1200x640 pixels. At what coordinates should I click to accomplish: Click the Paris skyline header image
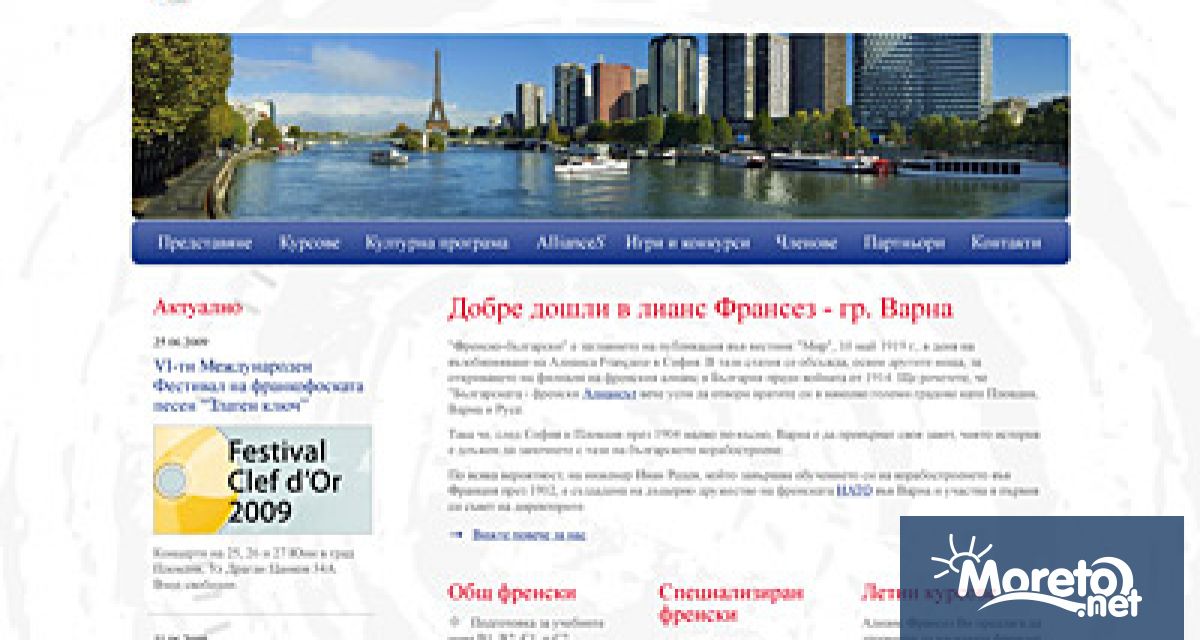(600, 126)
